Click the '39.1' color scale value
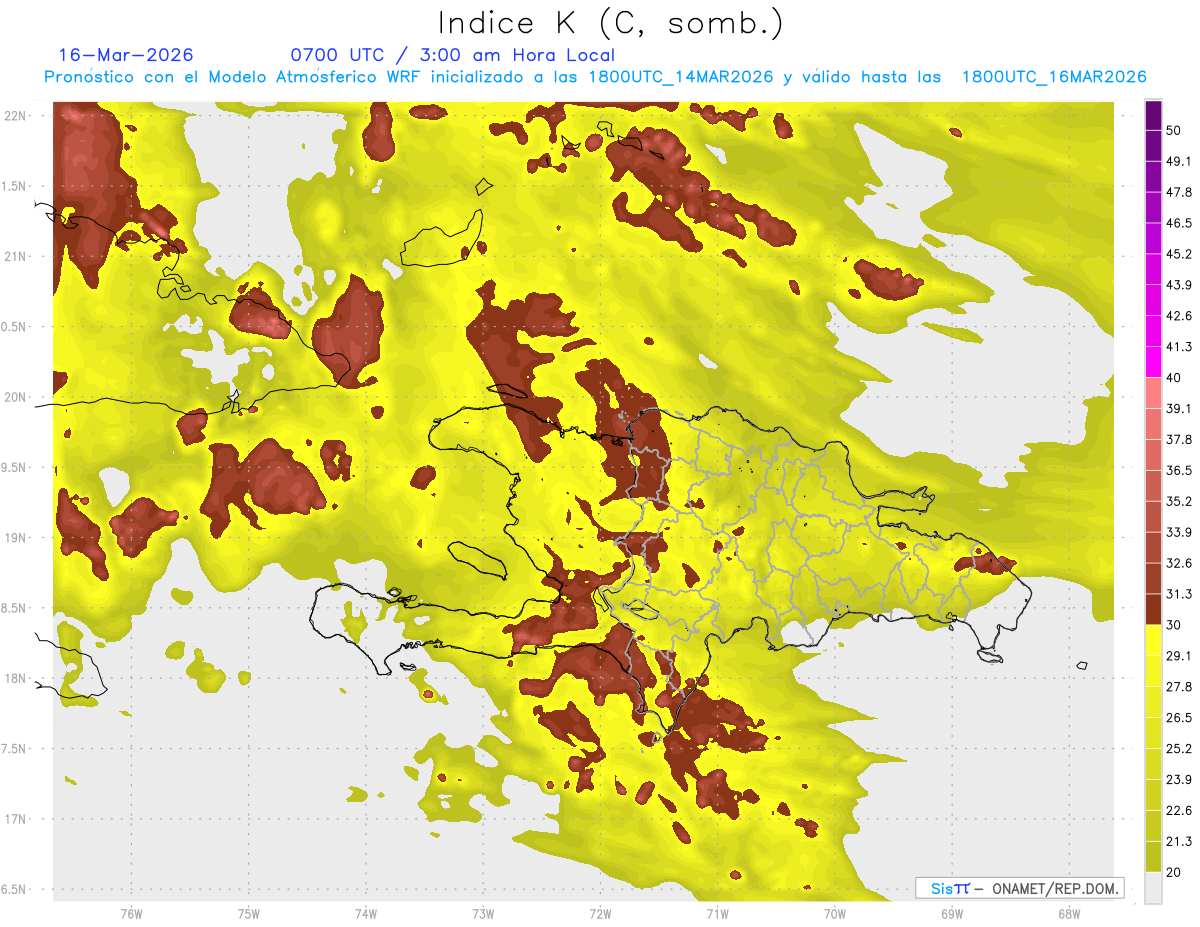This screenshot has height=927, width=1200. (x=1179, y=408)
